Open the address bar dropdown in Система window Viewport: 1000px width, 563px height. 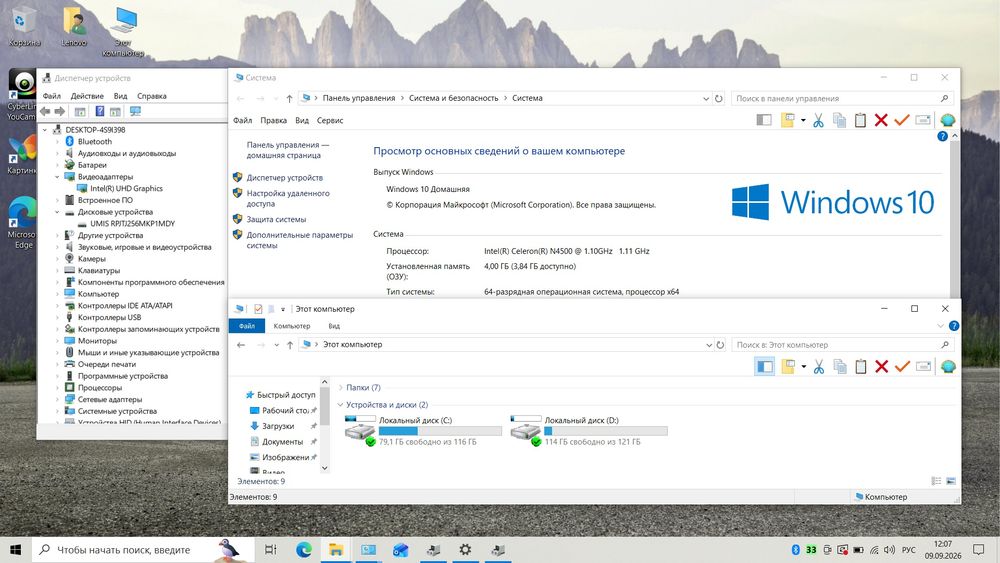click(x=706, y=98)
